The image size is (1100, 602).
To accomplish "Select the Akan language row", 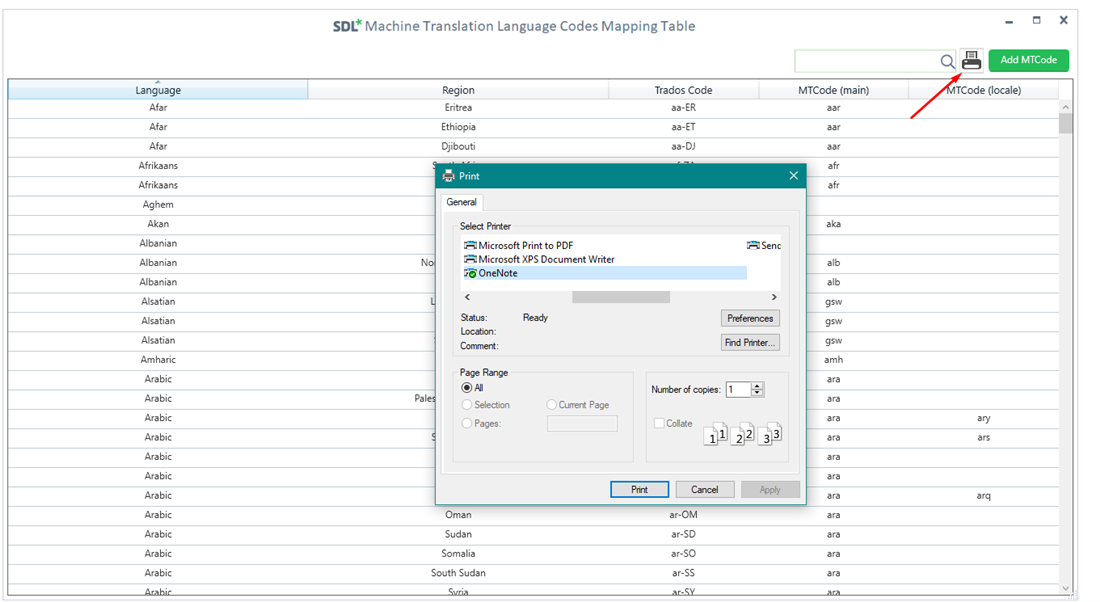I will [x=158, y=224].
